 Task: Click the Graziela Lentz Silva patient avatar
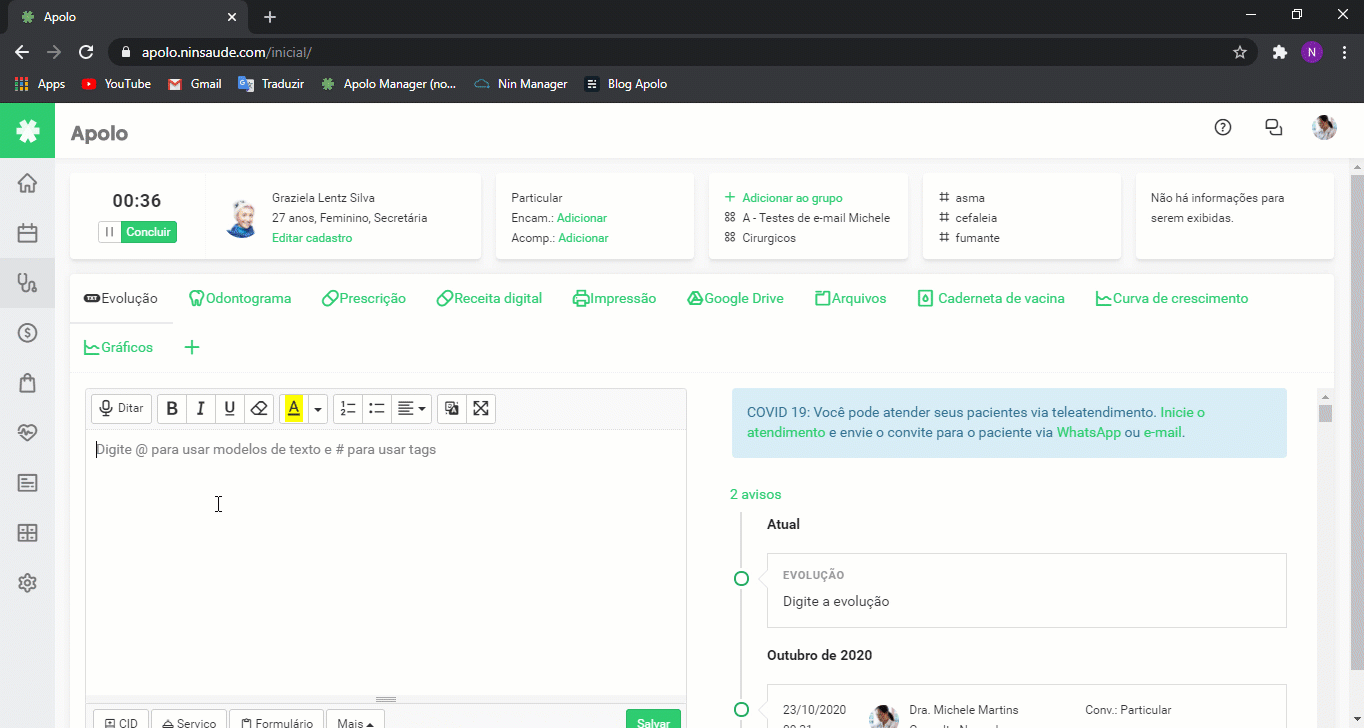[241, 218]
